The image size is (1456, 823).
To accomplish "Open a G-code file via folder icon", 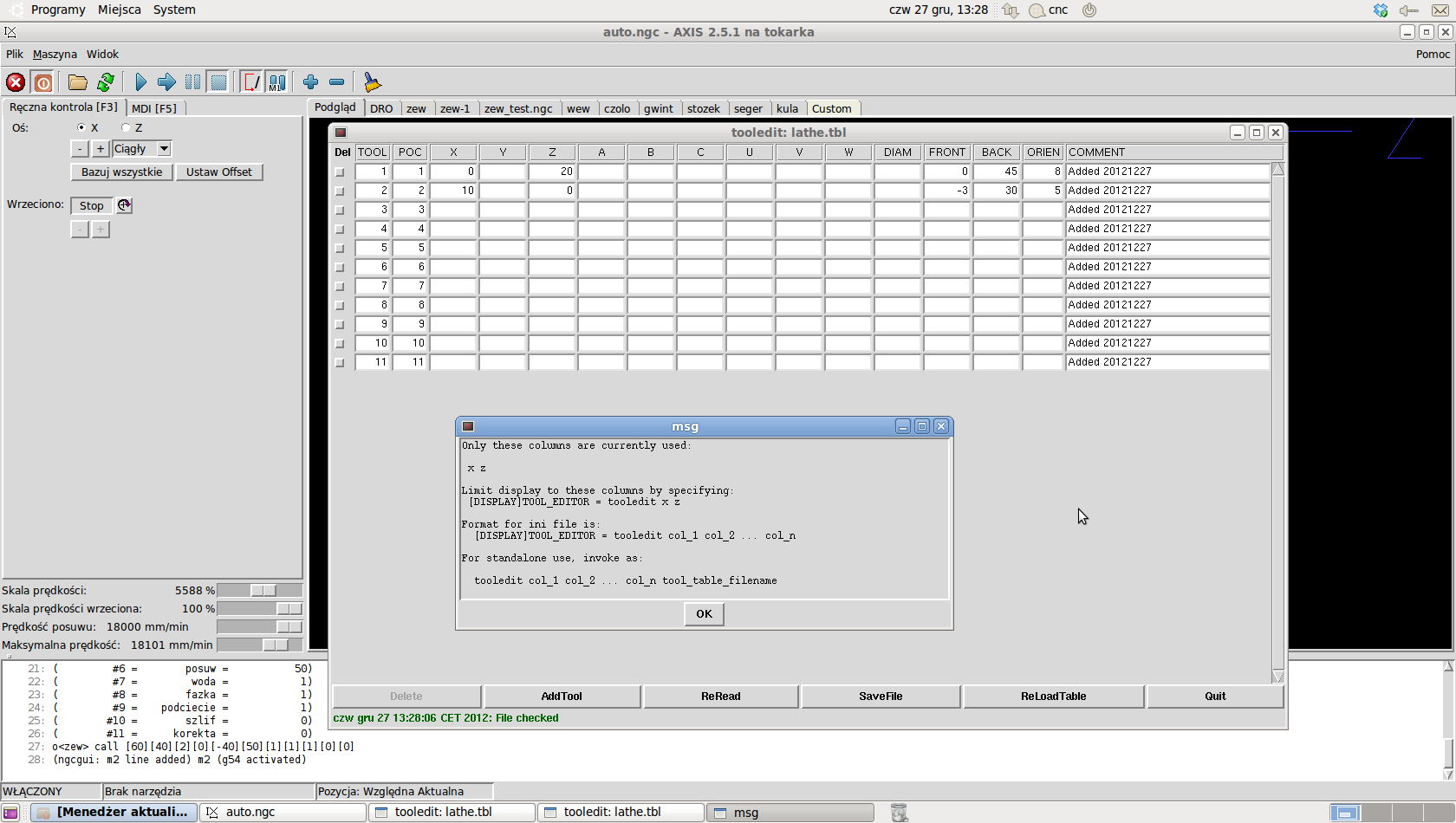I will 78,82.
